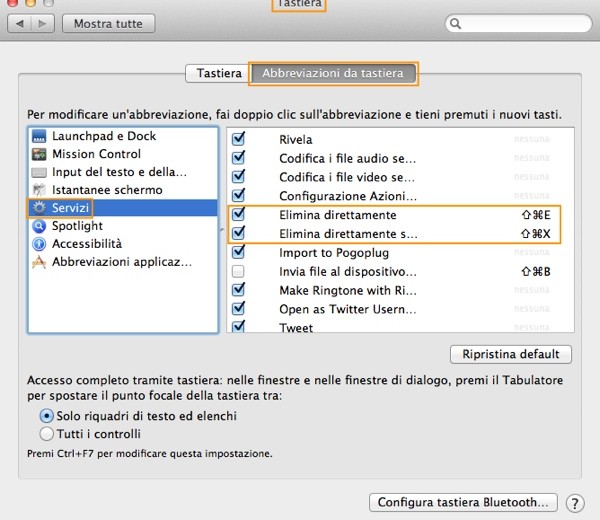Click the help question mark button
Image resolution: width=600 pixels, height=520 pixels.
tap(575, 502)
